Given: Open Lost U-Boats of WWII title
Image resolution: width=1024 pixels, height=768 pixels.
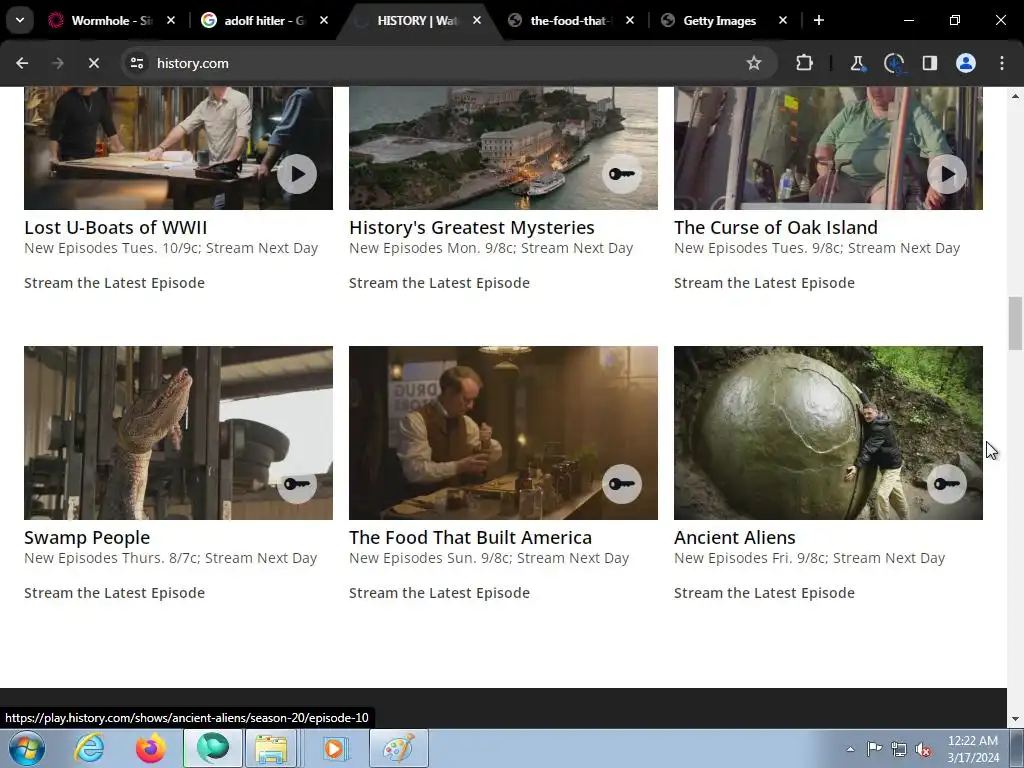Looking at the screenshot, I should (x=116, y=227).
